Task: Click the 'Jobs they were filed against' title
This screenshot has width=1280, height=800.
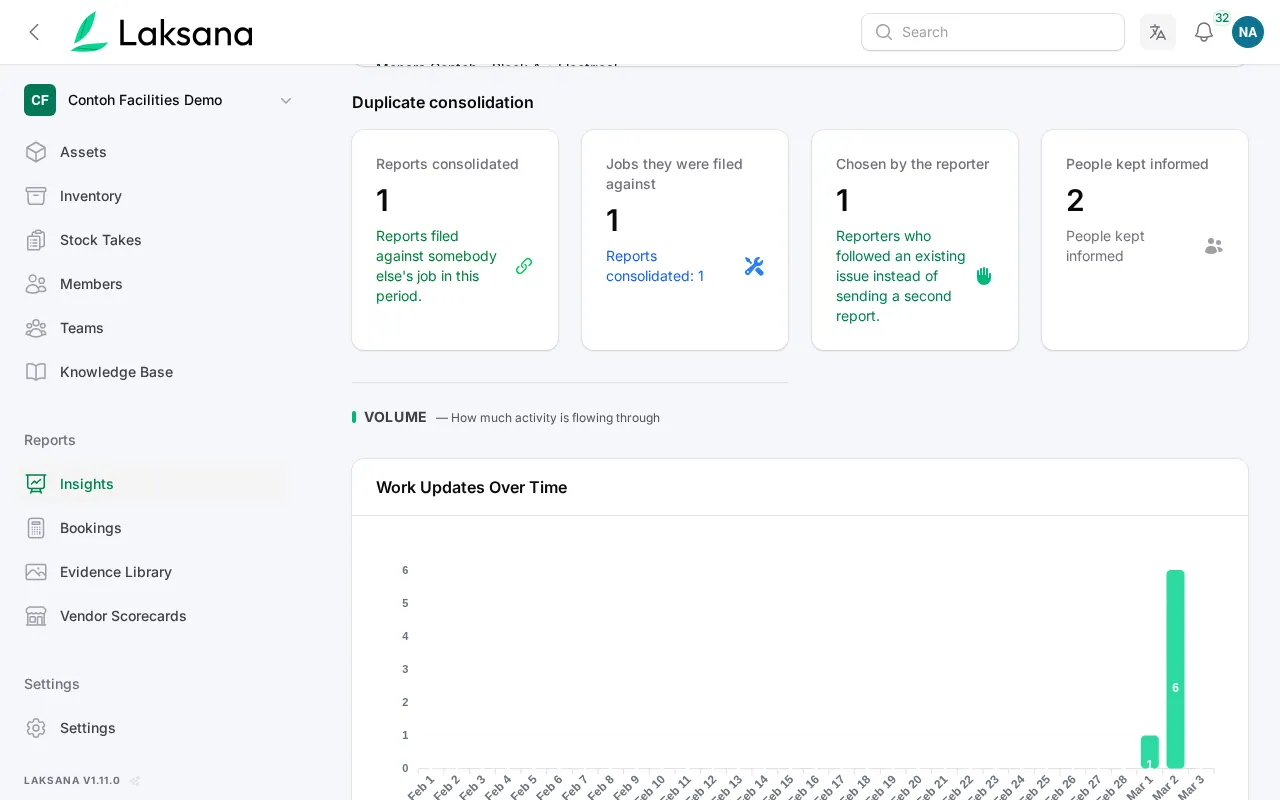Action: (x=675, y=174)
